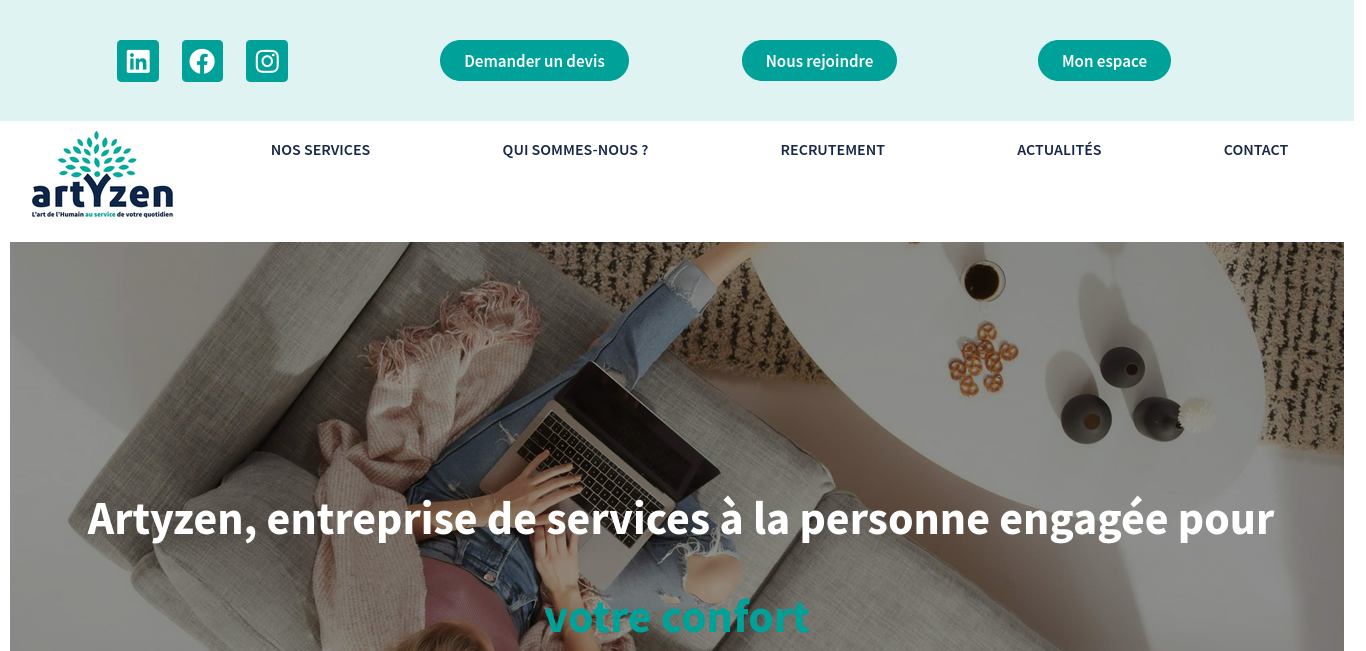Open the CONTACT menu item
Image resolution: width=1366 pixels, height=651 pixels.
point(1255,150)
